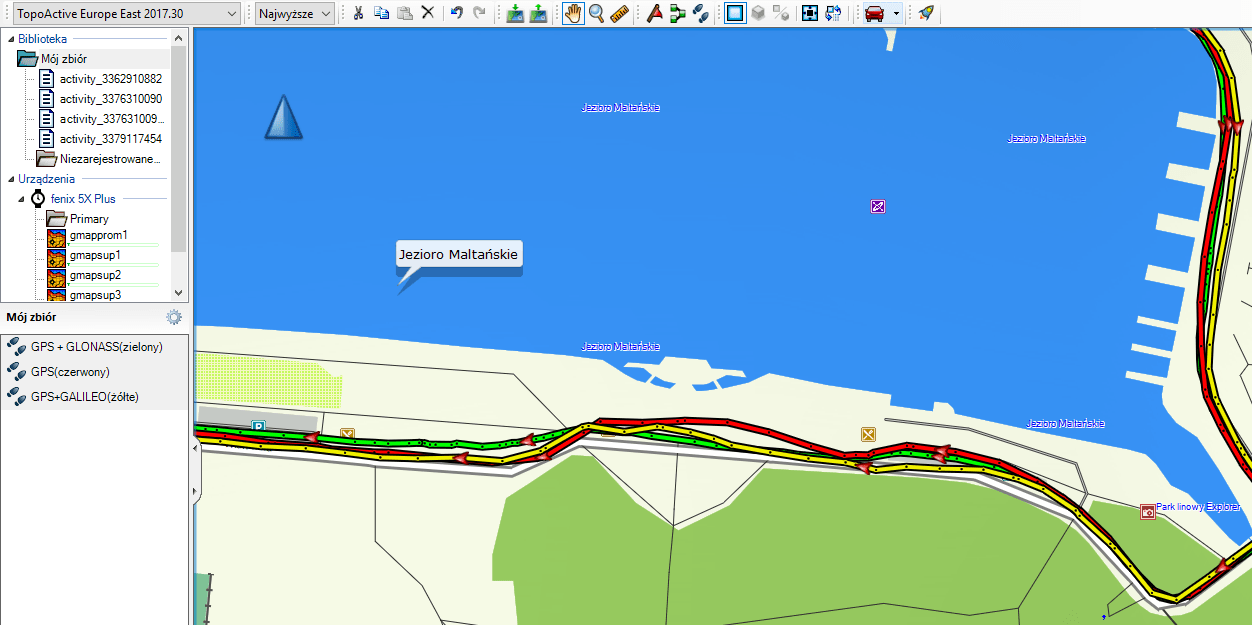The width and height of the screenshot is (1252, 625).
Task: Click the Paste clipboard icon
Action: click(x=404, y=13)
